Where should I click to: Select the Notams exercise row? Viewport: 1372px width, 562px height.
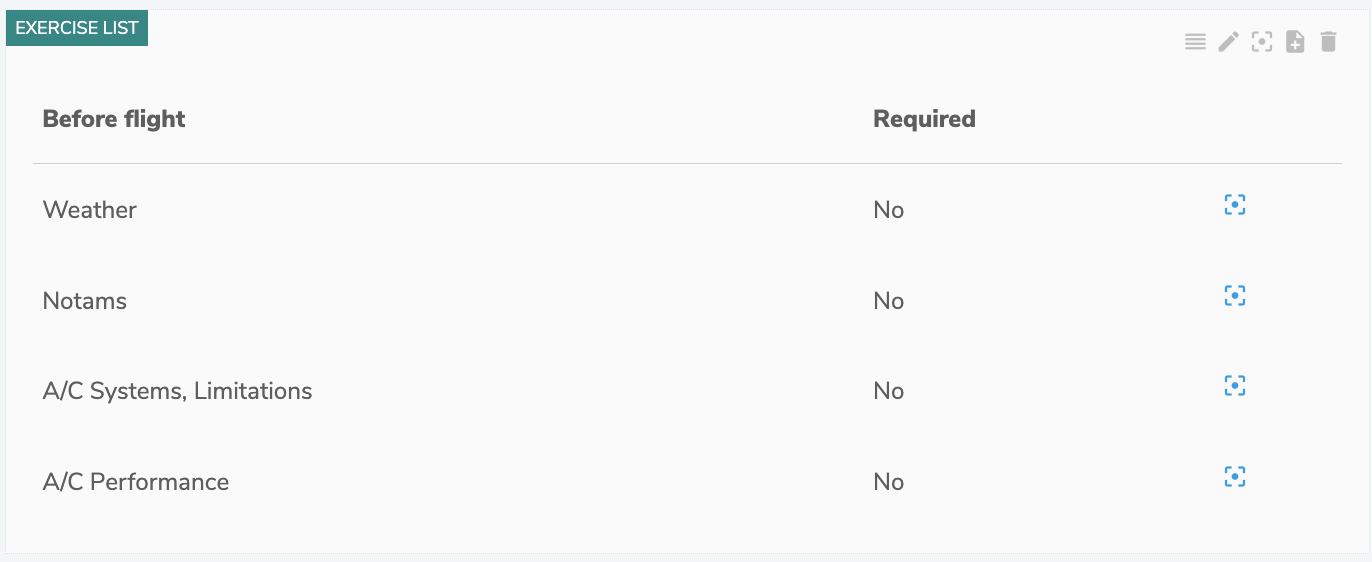[x=85, y=301]
